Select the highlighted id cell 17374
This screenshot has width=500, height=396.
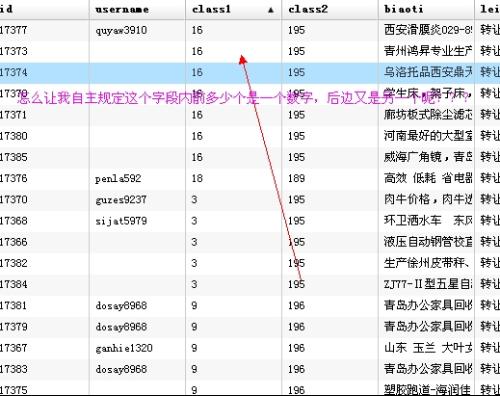pos(13,72)
